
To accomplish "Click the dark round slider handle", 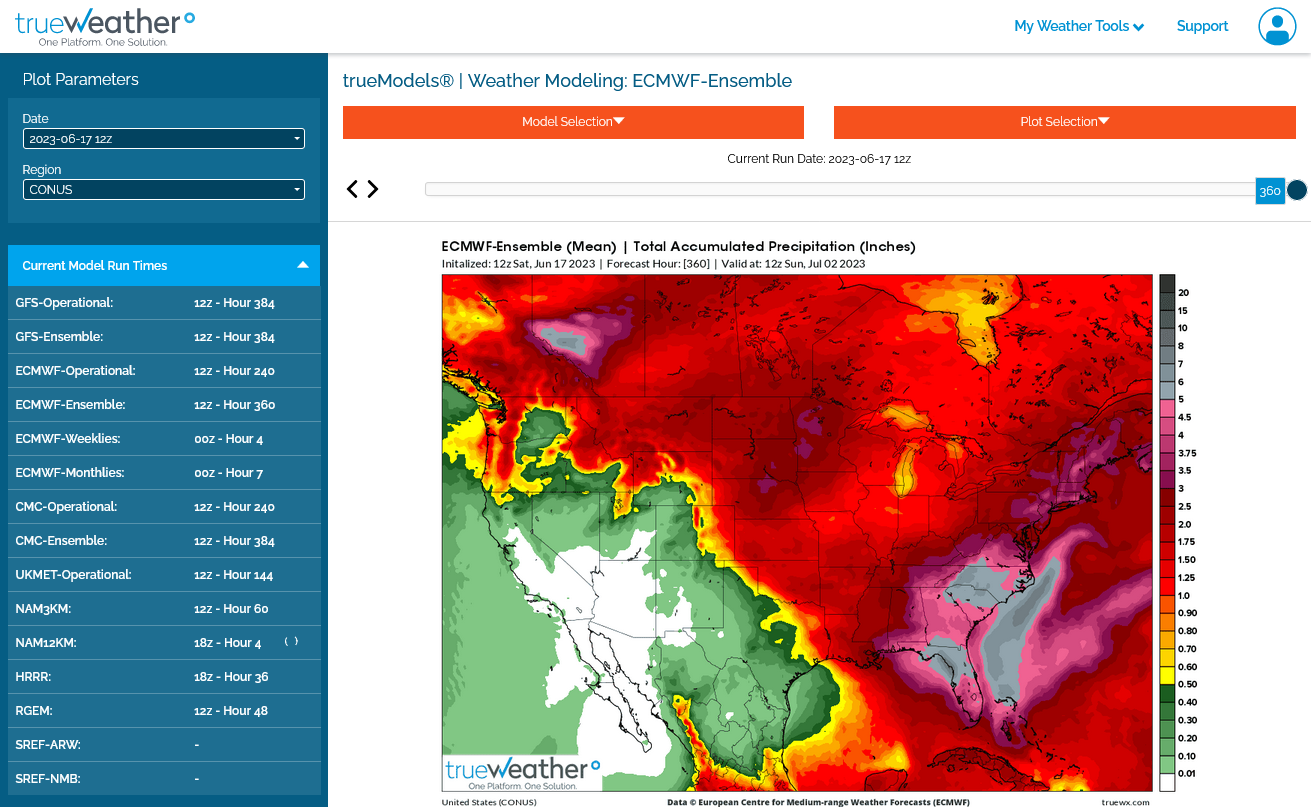I will coord(1297,190).
